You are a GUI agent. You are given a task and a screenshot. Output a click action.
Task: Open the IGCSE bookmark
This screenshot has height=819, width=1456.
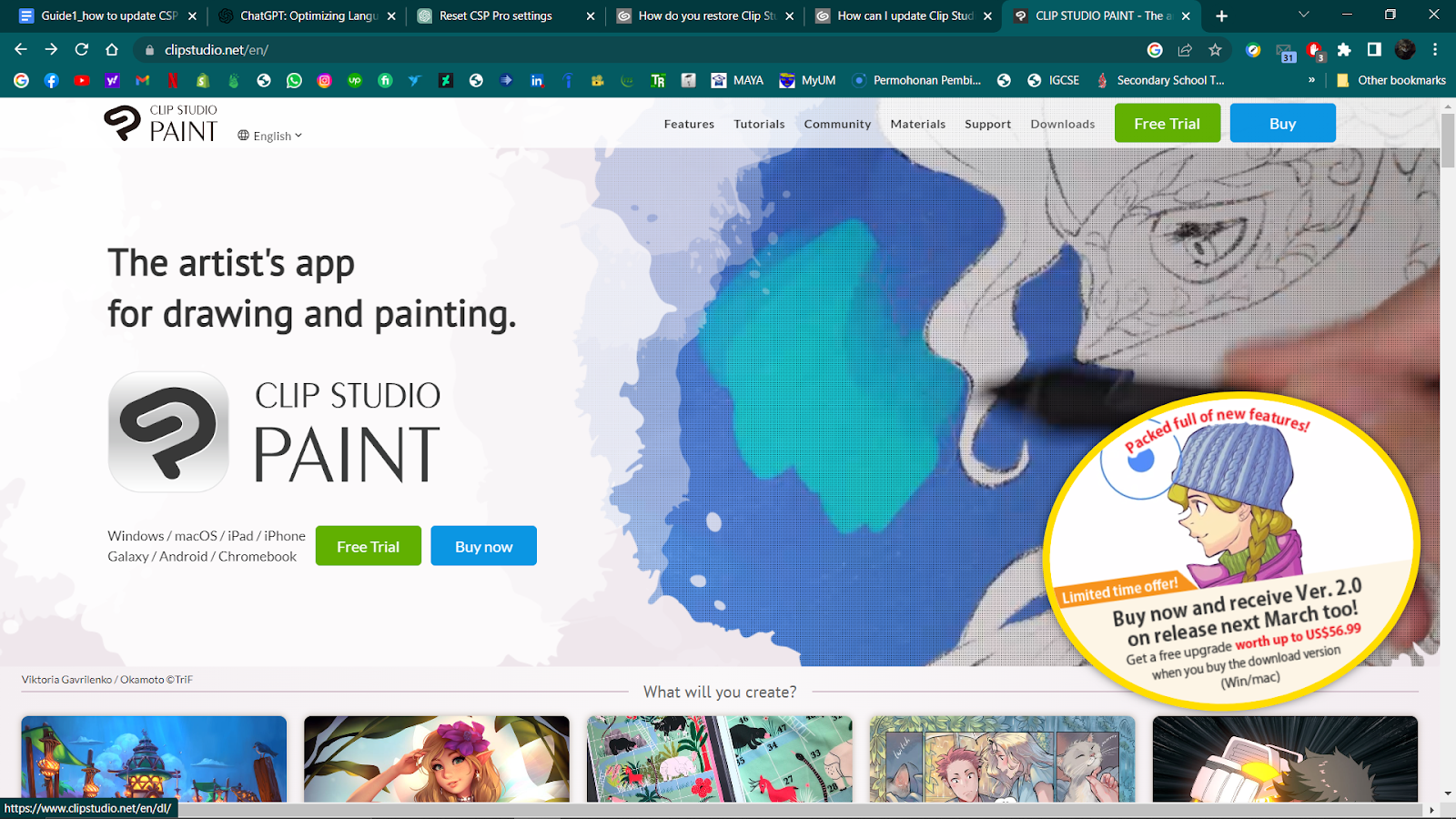[1053, 80]
